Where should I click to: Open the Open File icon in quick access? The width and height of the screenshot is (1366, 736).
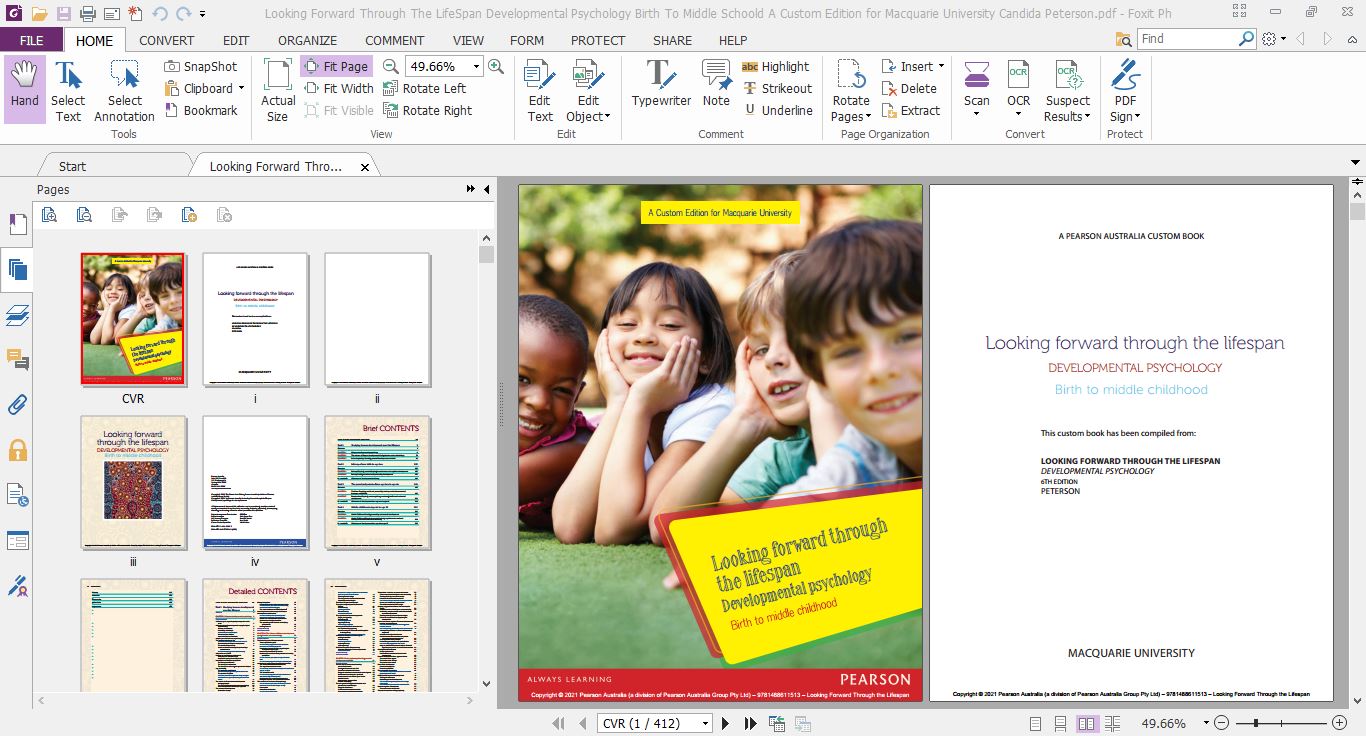coord(39,14)
